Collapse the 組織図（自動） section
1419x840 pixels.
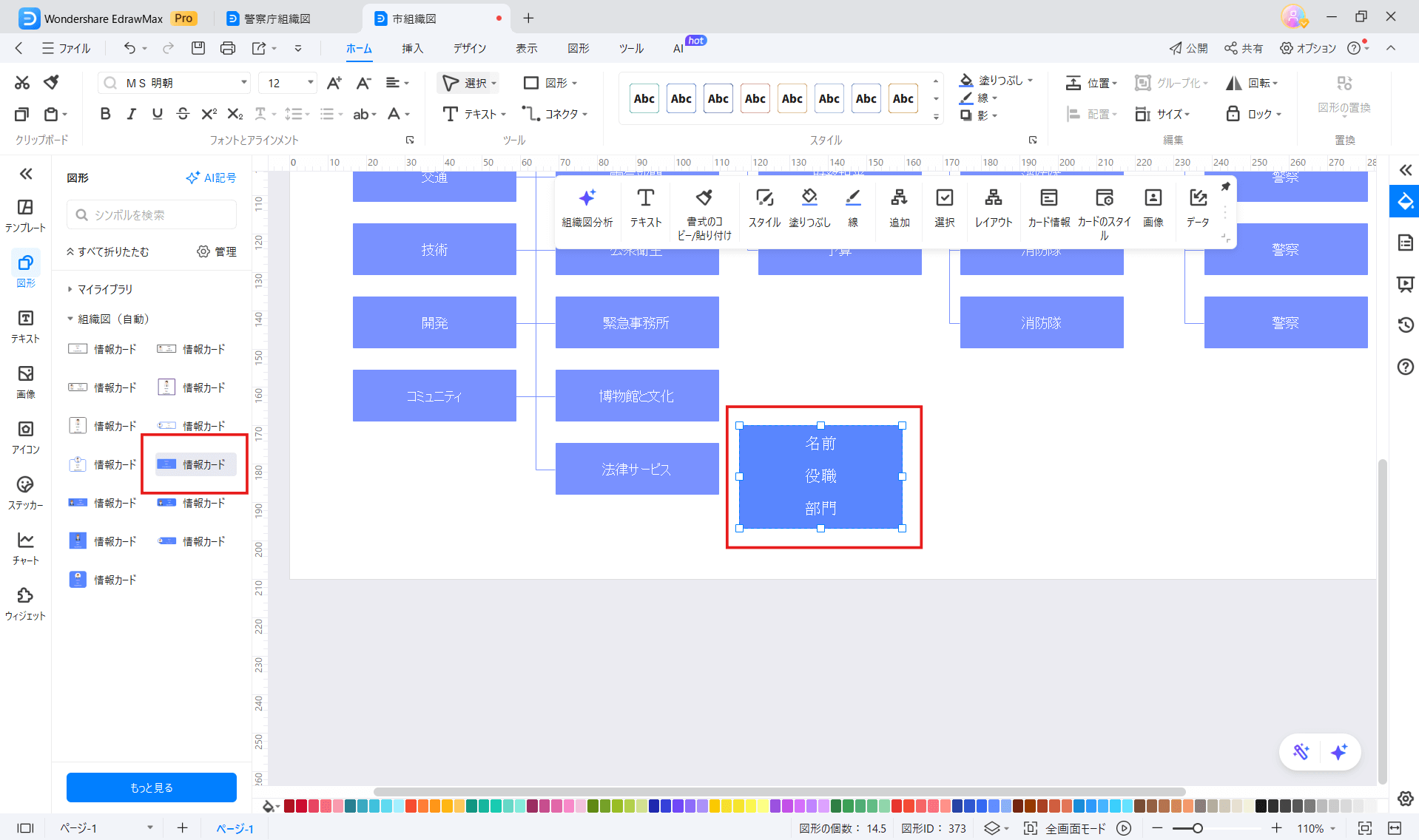pyautogui.click(x=70, y=319)
